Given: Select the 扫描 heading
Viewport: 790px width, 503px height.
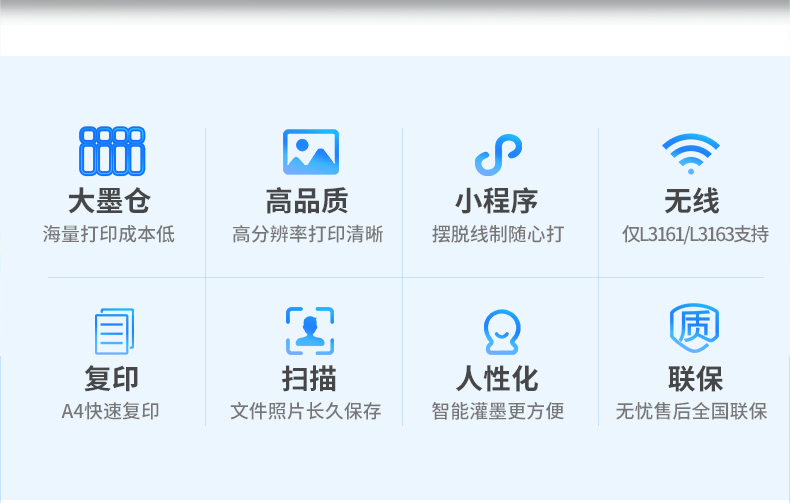Looking at the screenshot, I should 309,379.
